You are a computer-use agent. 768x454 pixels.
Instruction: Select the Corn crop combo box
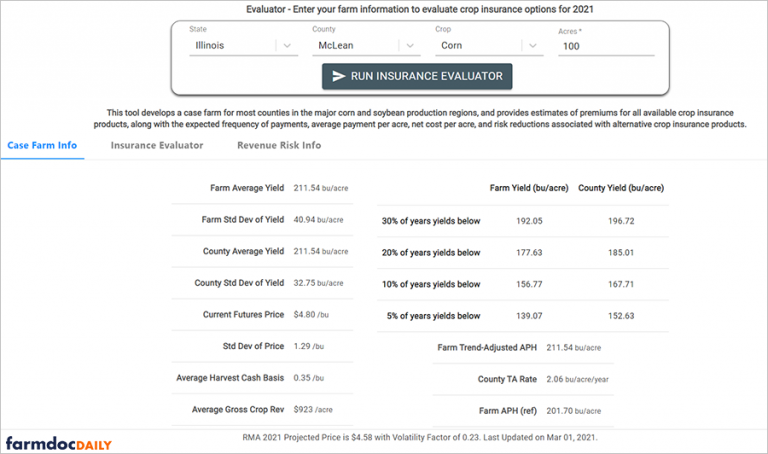click(x=489, y=46)
